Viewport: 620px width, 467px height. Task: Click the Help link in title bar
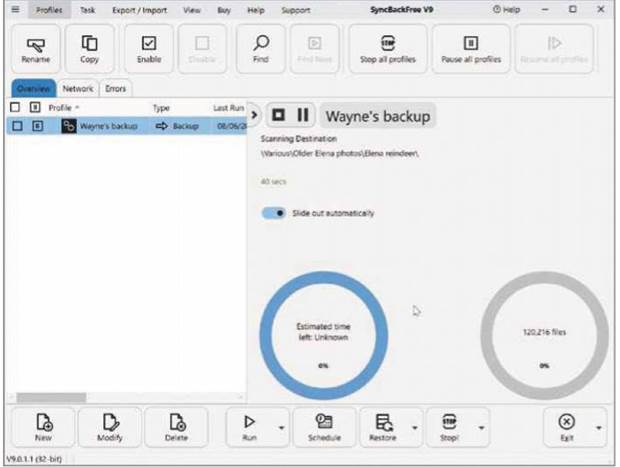[x=507, y=9]
